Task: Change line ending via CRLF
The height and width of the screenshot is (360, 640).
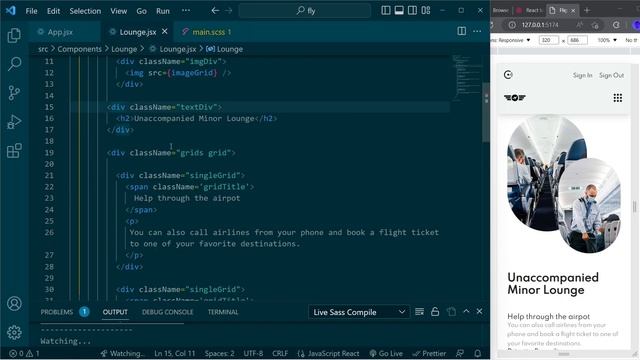Action: pos(280,353)
